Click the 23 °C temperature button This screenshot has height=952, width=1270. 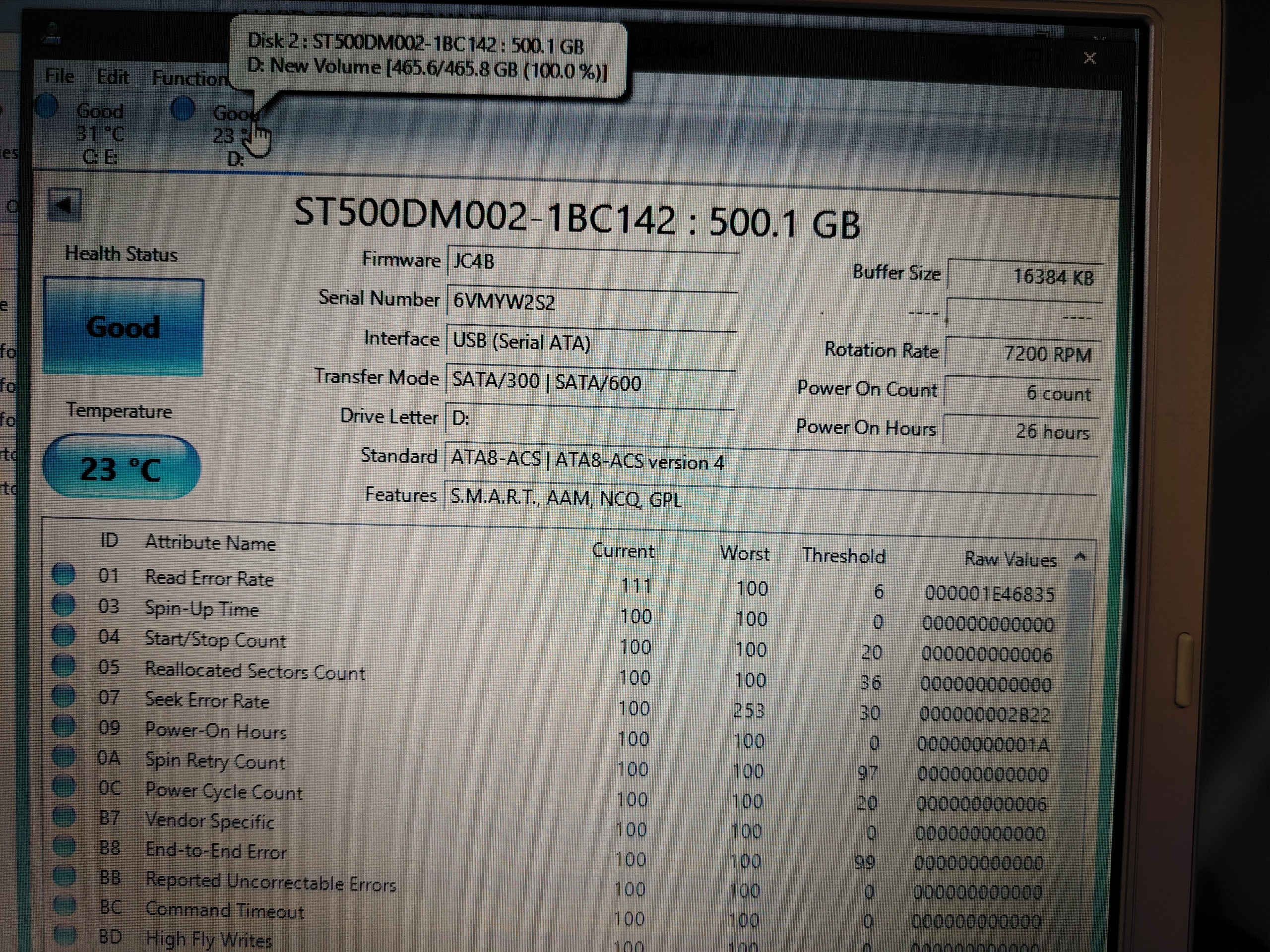(121, 468)
